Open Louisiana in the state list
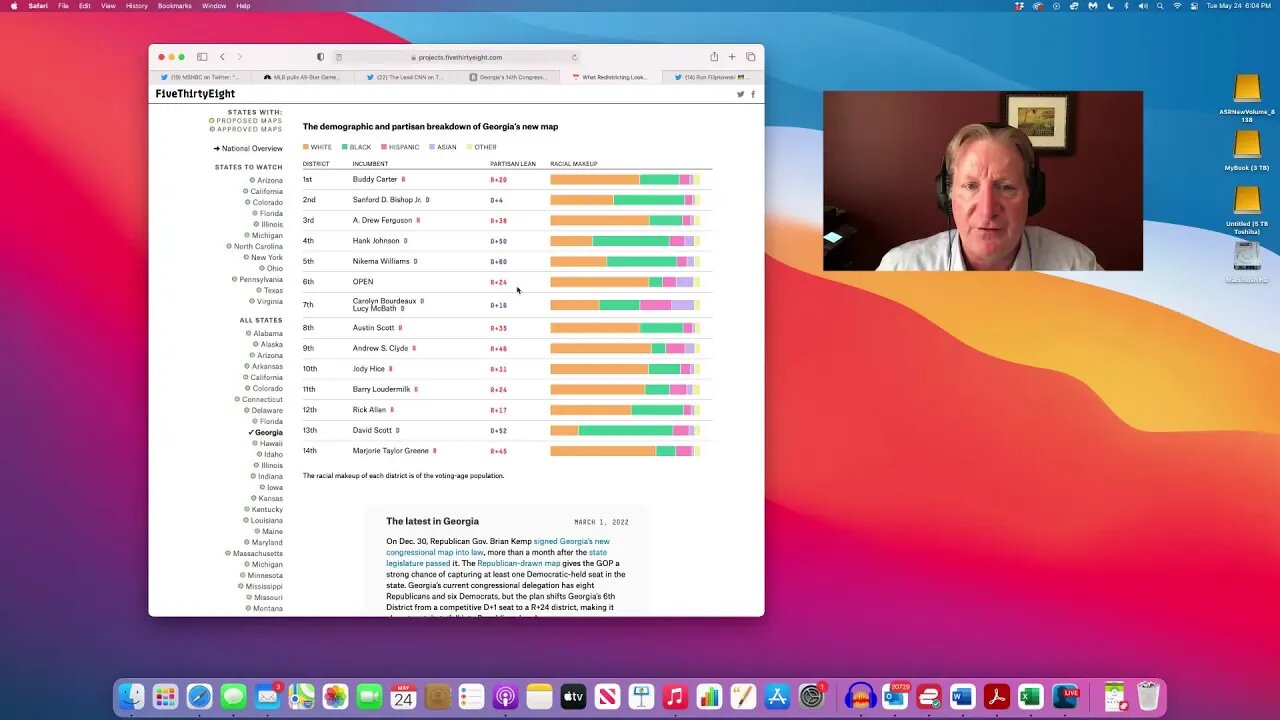1280x720 pixels. point(264,521)
